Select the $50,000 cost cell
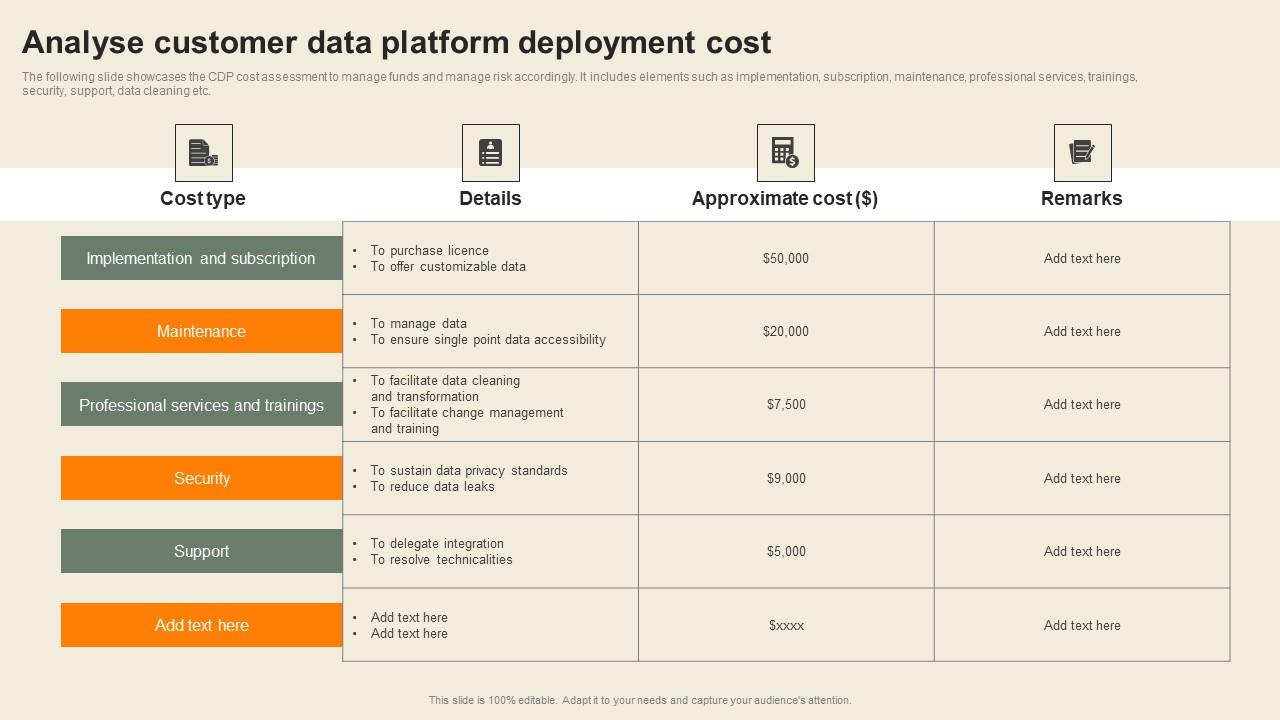The image size is (1280, 720). pos(785,258)
